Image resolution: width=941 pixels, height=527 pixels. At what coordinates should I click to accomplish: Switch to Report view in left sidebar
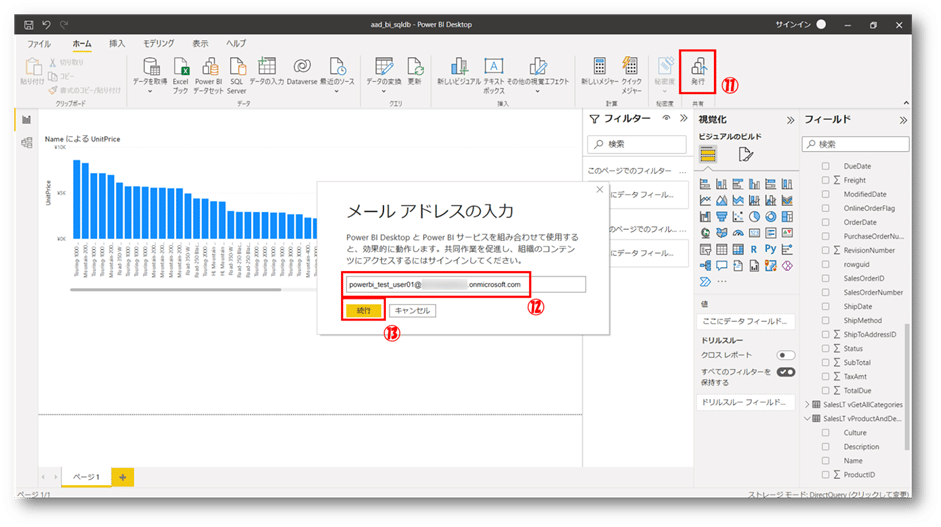(x=26, y=119)
